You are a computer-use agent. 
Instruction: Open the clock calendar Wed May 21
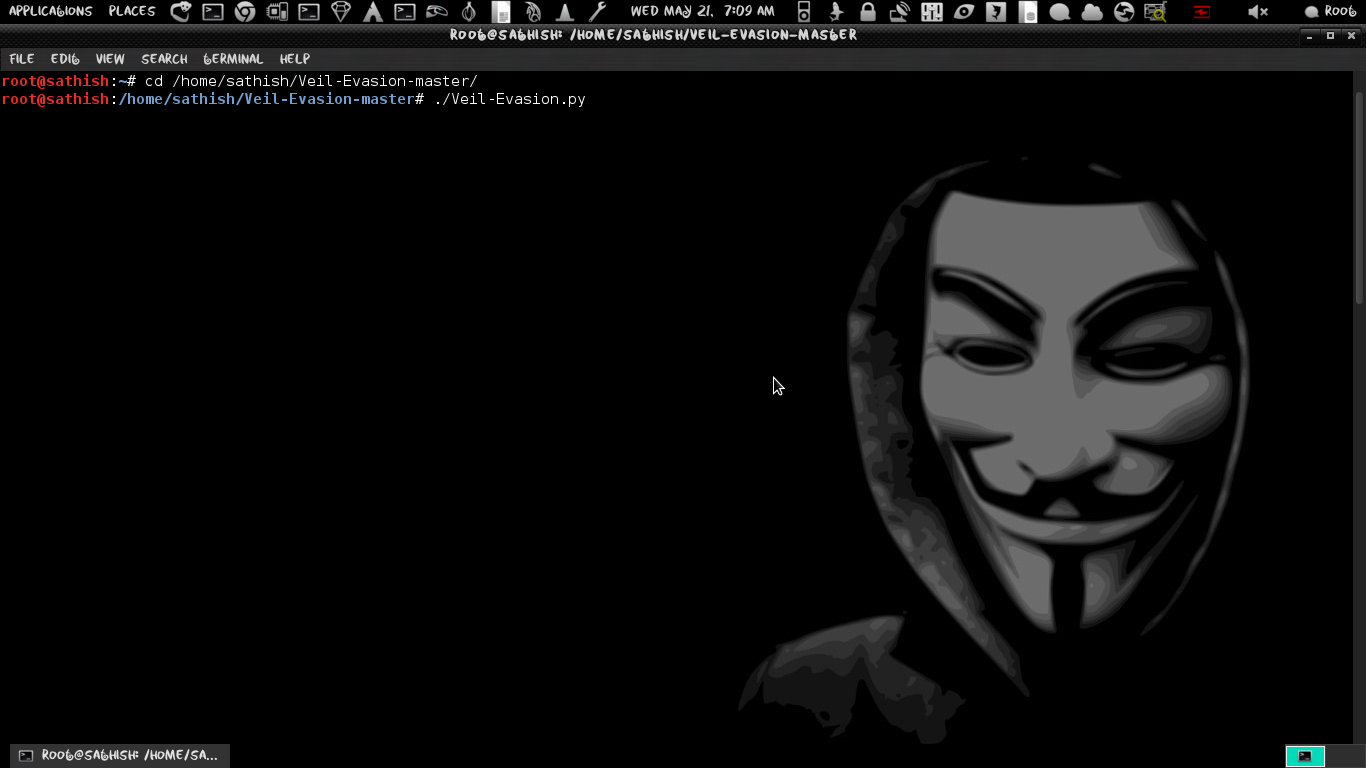(702, 11)
